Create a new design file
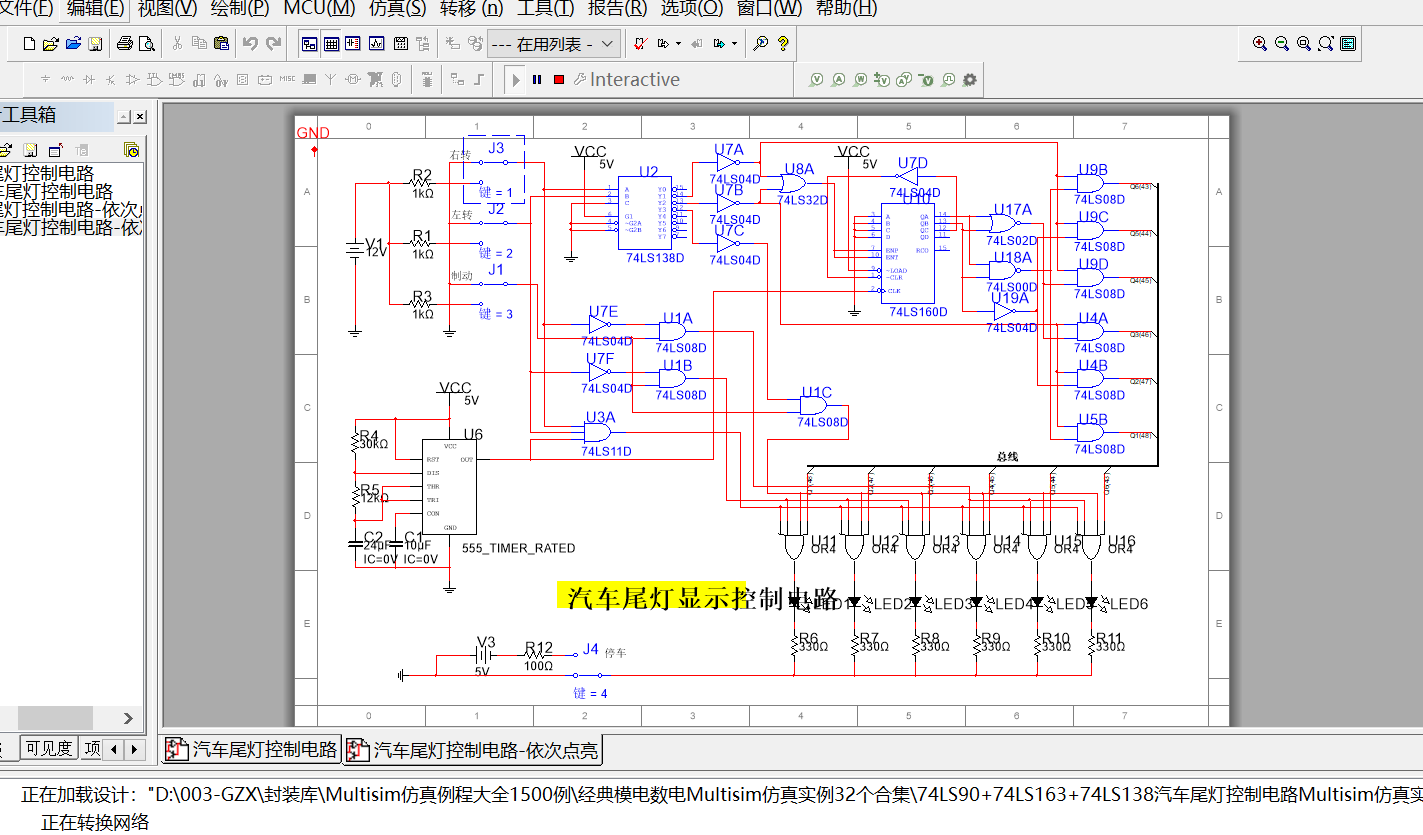The image size is (1423, 835). tap(29, 44)
